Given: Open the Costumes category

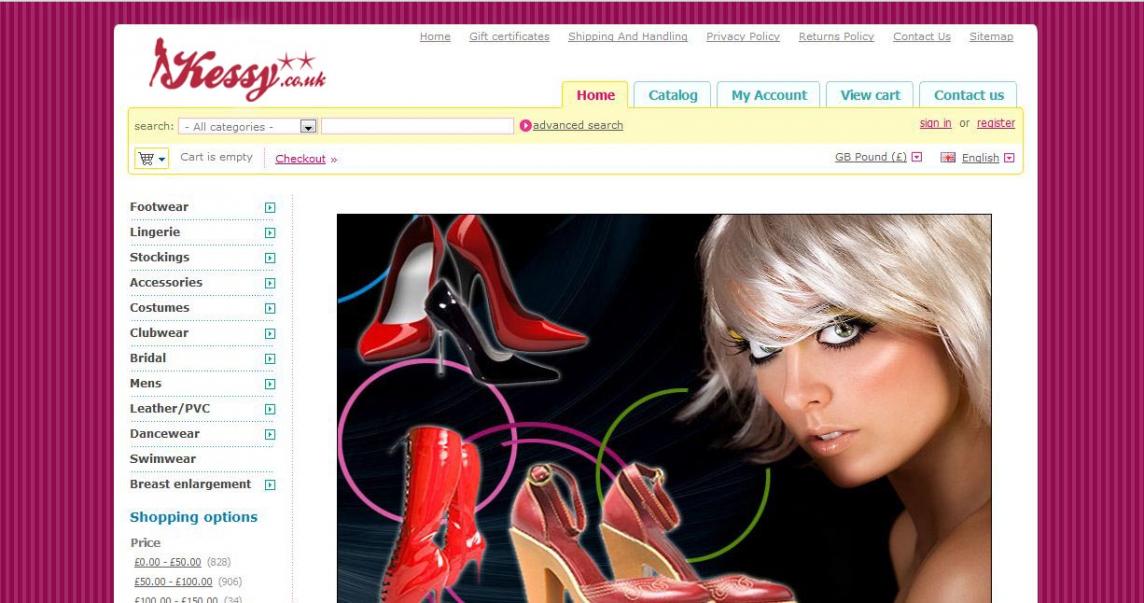Looking at the screenshot, I should coord(159,307).
